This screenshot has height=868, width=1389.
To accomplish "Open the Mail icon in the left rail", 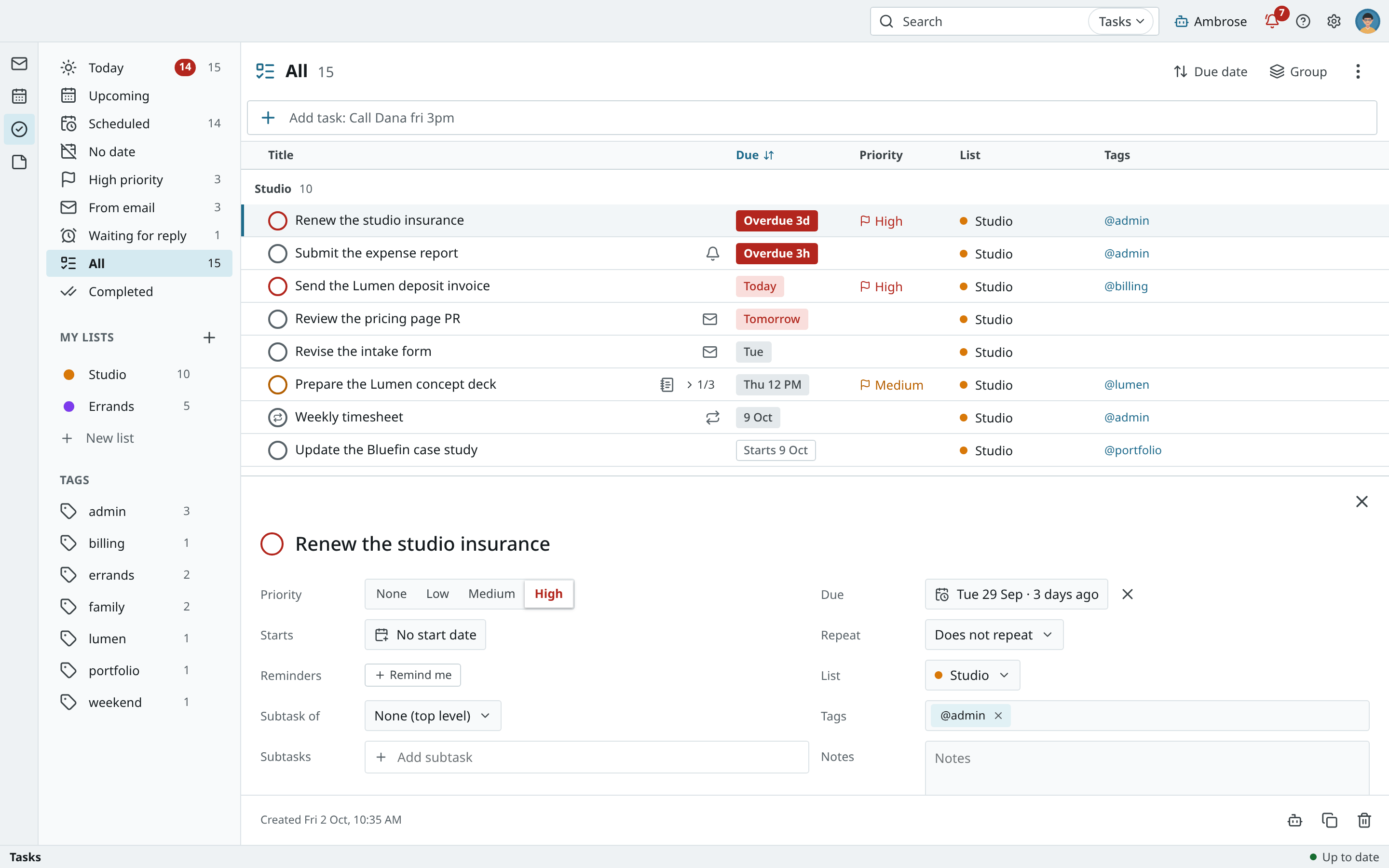I will tap(19, 63).
